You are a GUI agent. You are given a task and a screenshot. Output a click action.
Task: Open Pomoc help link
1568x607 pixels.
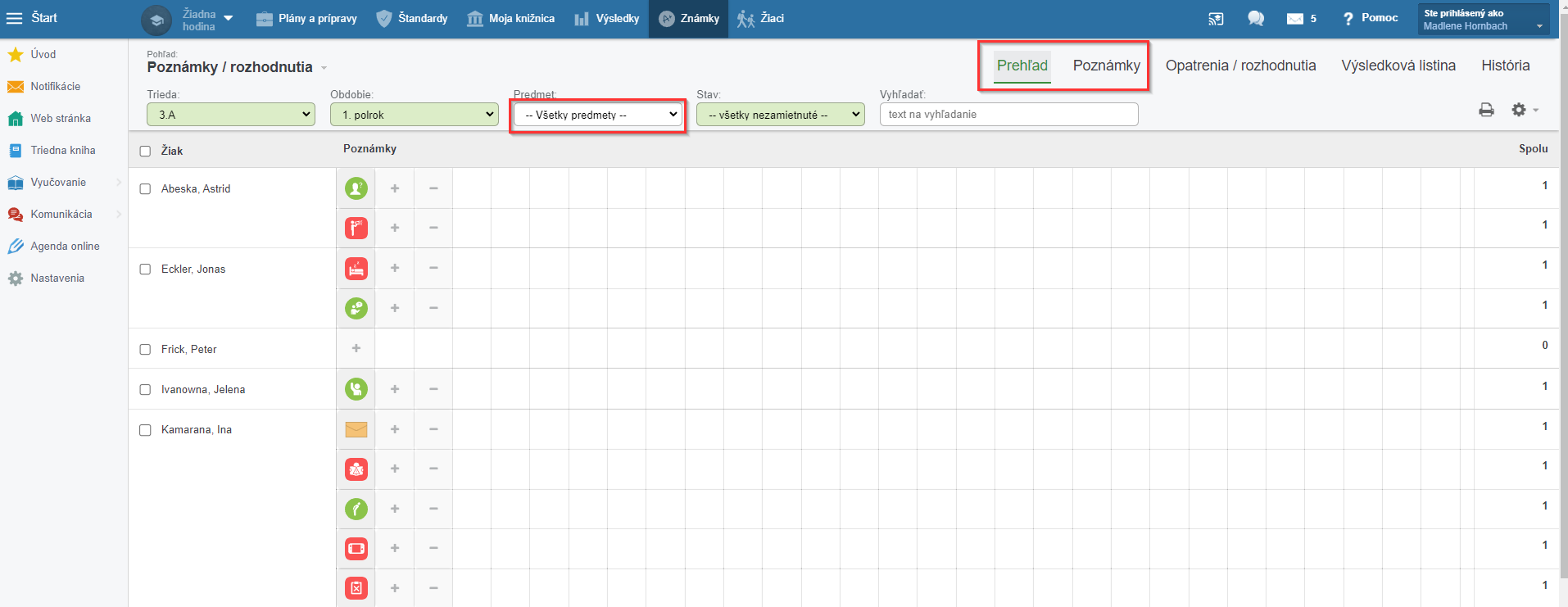click(1370, 18)
